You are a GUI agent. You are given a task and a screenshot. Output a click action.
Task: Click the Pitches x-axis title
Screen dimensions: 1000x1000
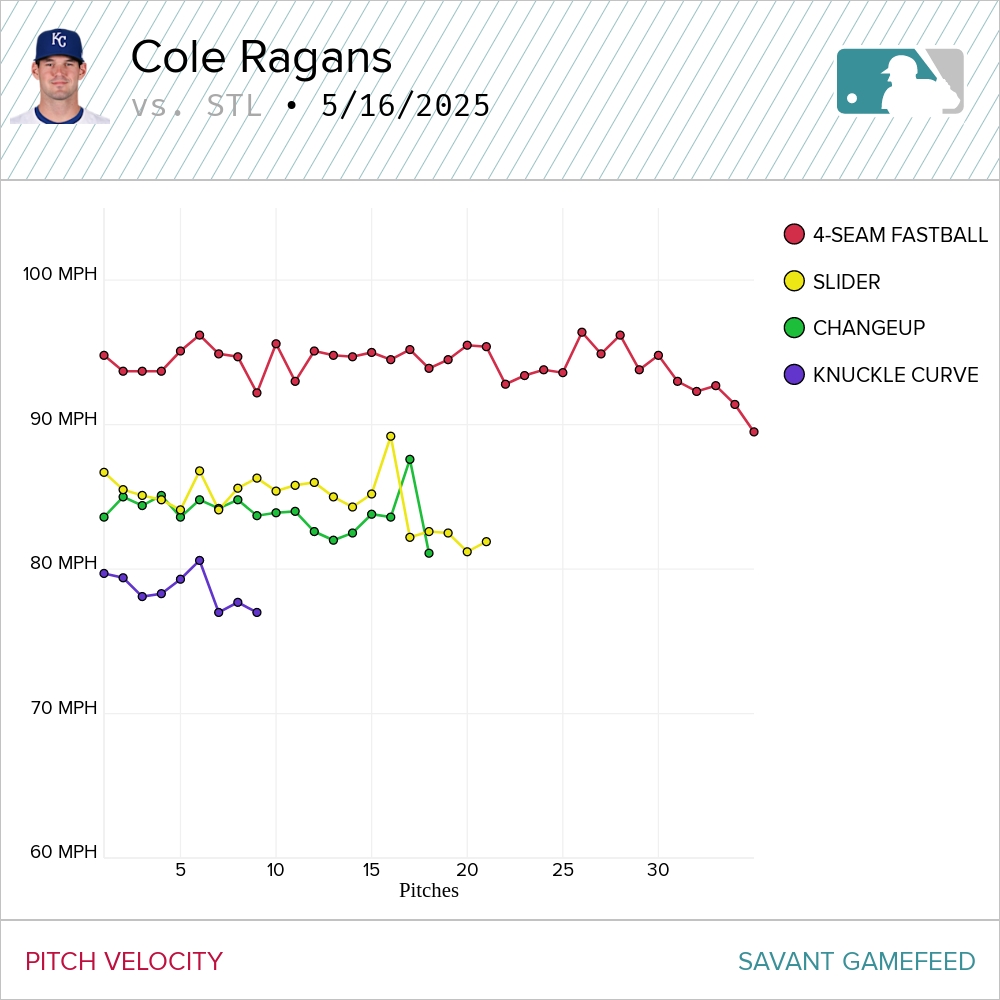pyautogui.click(x=429, y=890)
